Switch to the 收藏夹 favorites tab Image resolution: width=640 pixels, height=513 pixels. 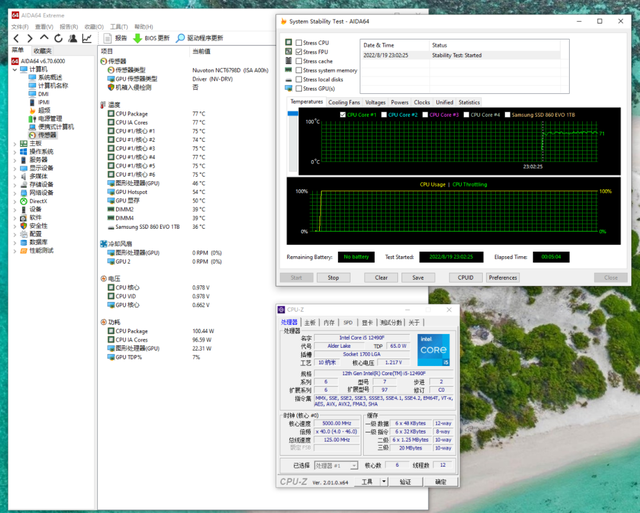[42, 51]
